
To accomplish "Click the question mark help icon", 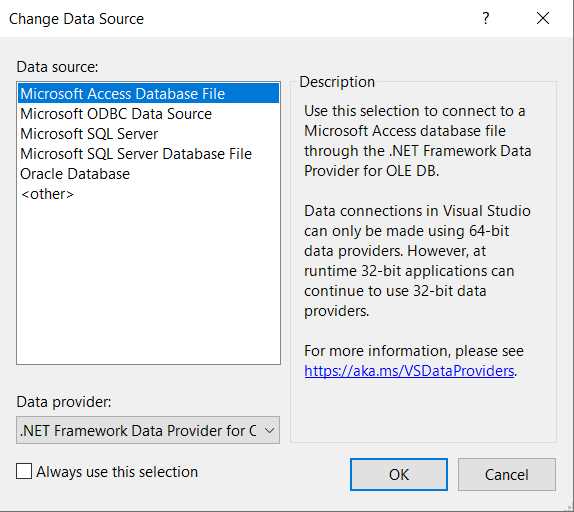I will (485, 18).
